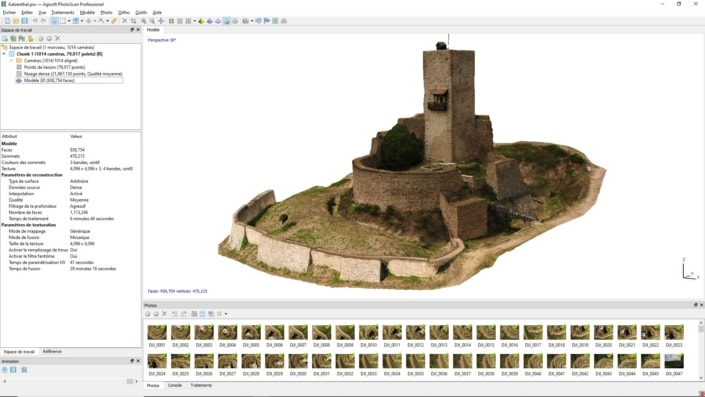Click Remove items X in workspace toolbar
Viewport: 705px width, 397px height.
(x=58, y=38)
